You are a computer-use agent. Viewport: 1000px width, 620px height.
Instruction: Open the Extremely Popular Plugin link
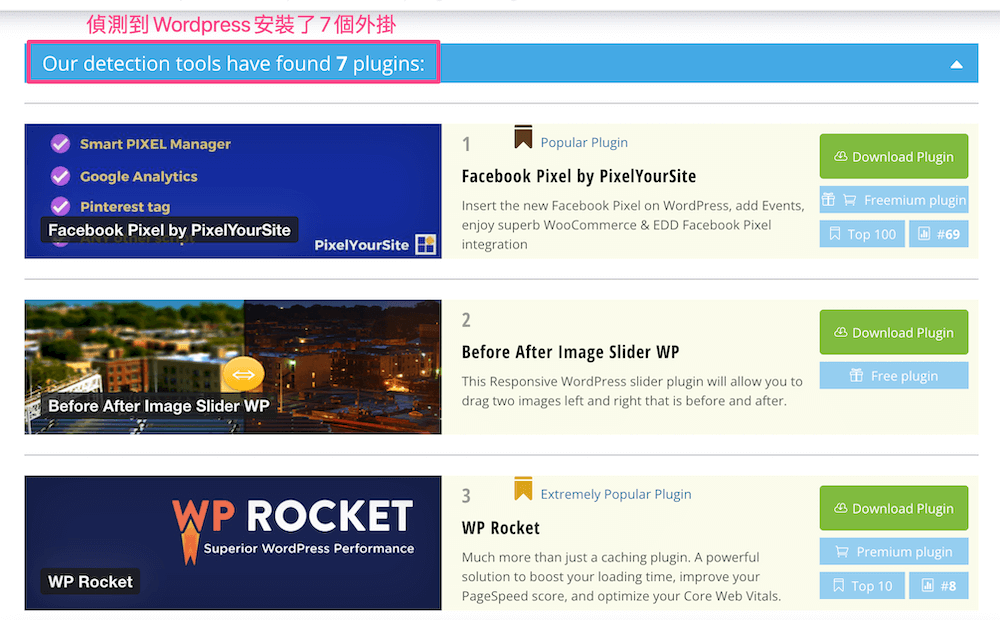pyautogui.click(x=616, y=494)
